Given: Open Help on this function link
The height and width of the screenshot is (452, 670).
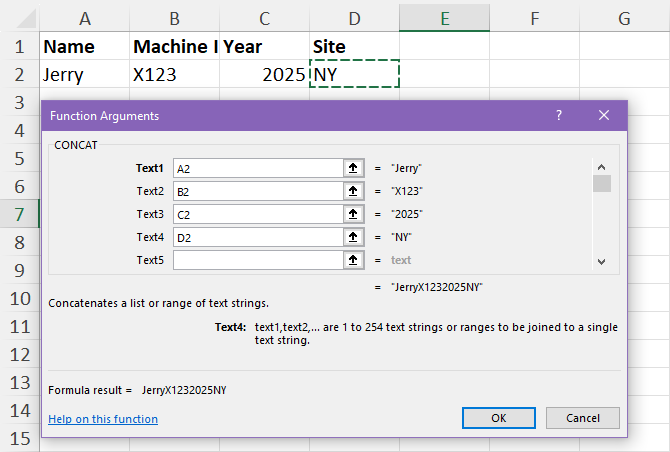Looking at the screenshot, I should (103, 419).
